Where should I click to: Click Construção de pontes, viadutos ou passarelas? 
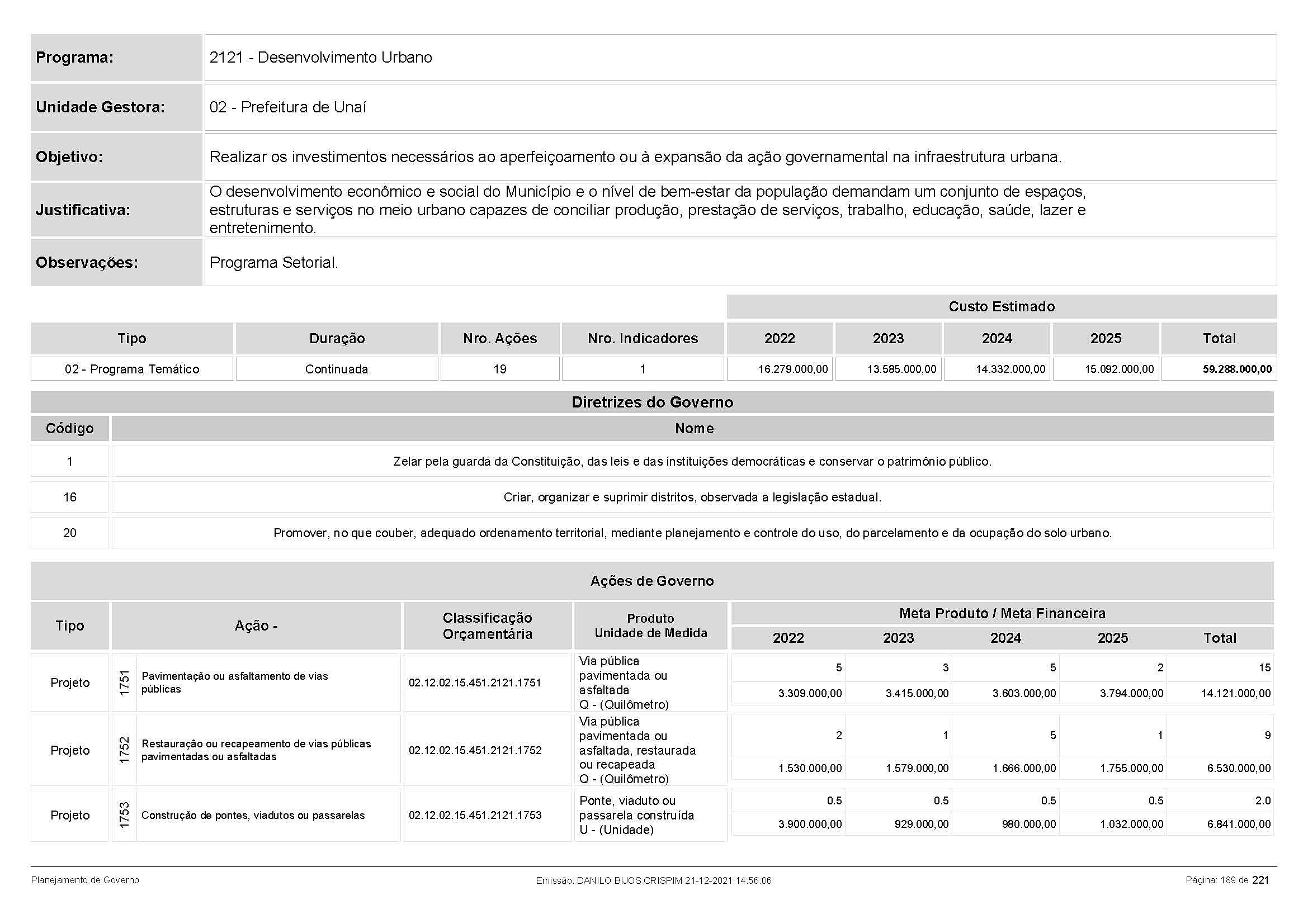click(x=252, y=815)
